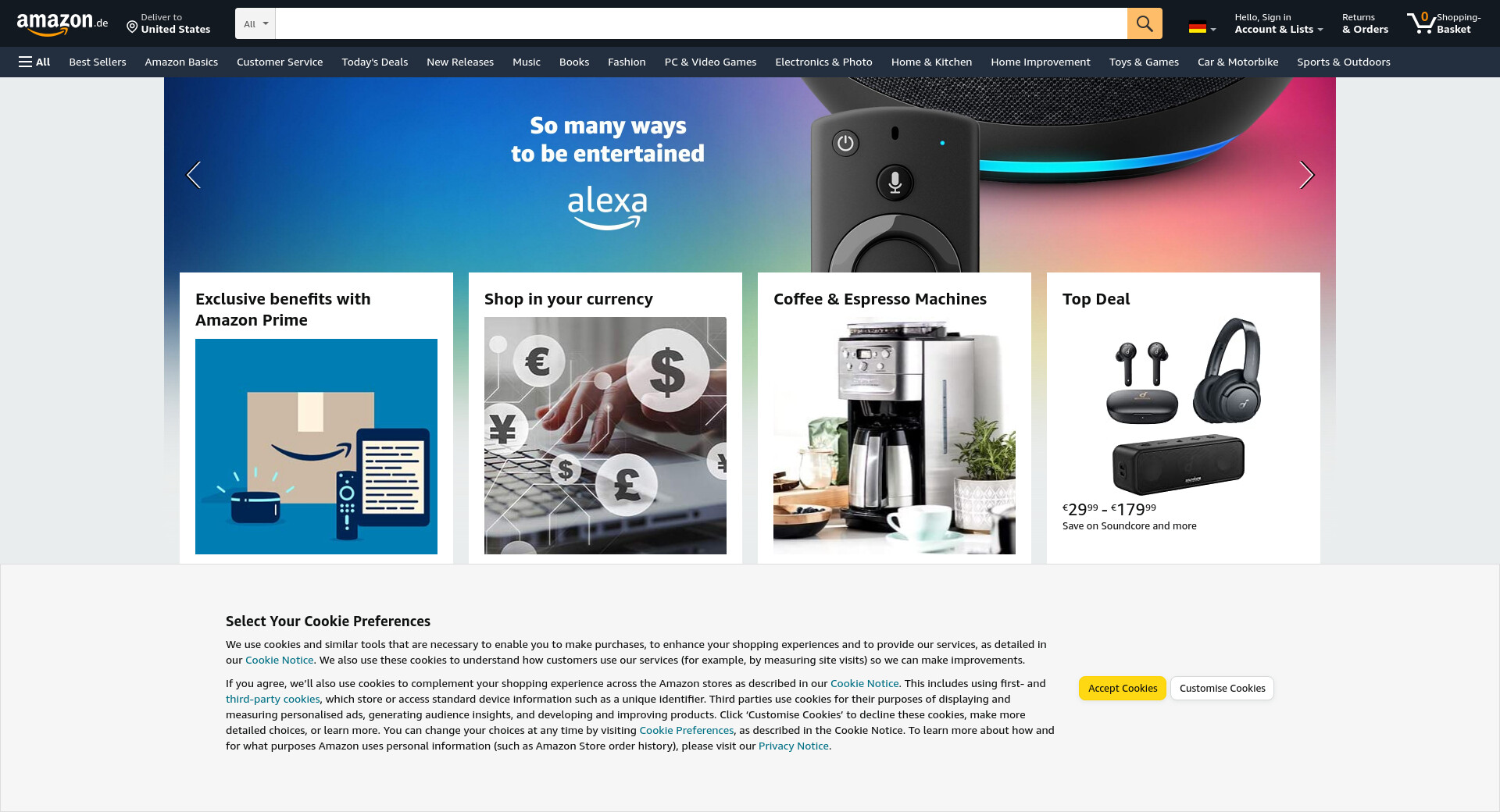
Task: Open the Privacy Notice link
Action: click(x=793, y=746)
